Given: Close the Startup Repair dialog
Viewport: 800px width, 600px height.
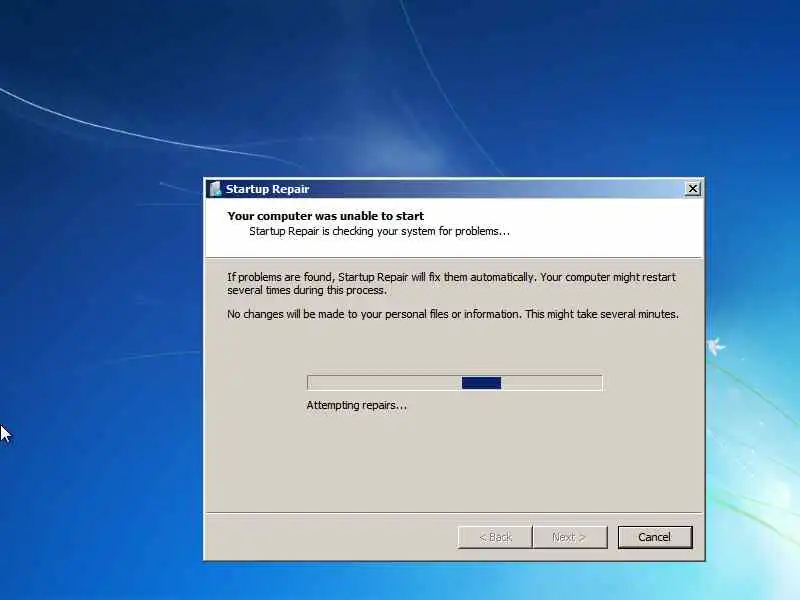Looking at the screenshot, I should (693, 189).
